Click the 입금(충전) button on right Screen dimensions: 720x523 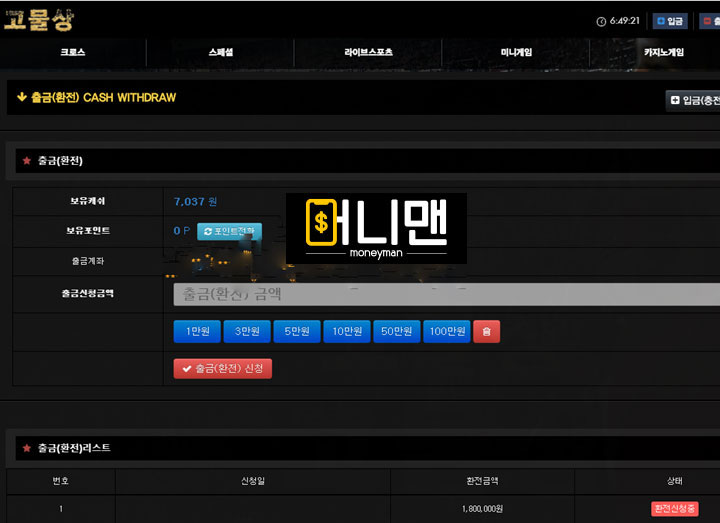click(x=694, y=100)
